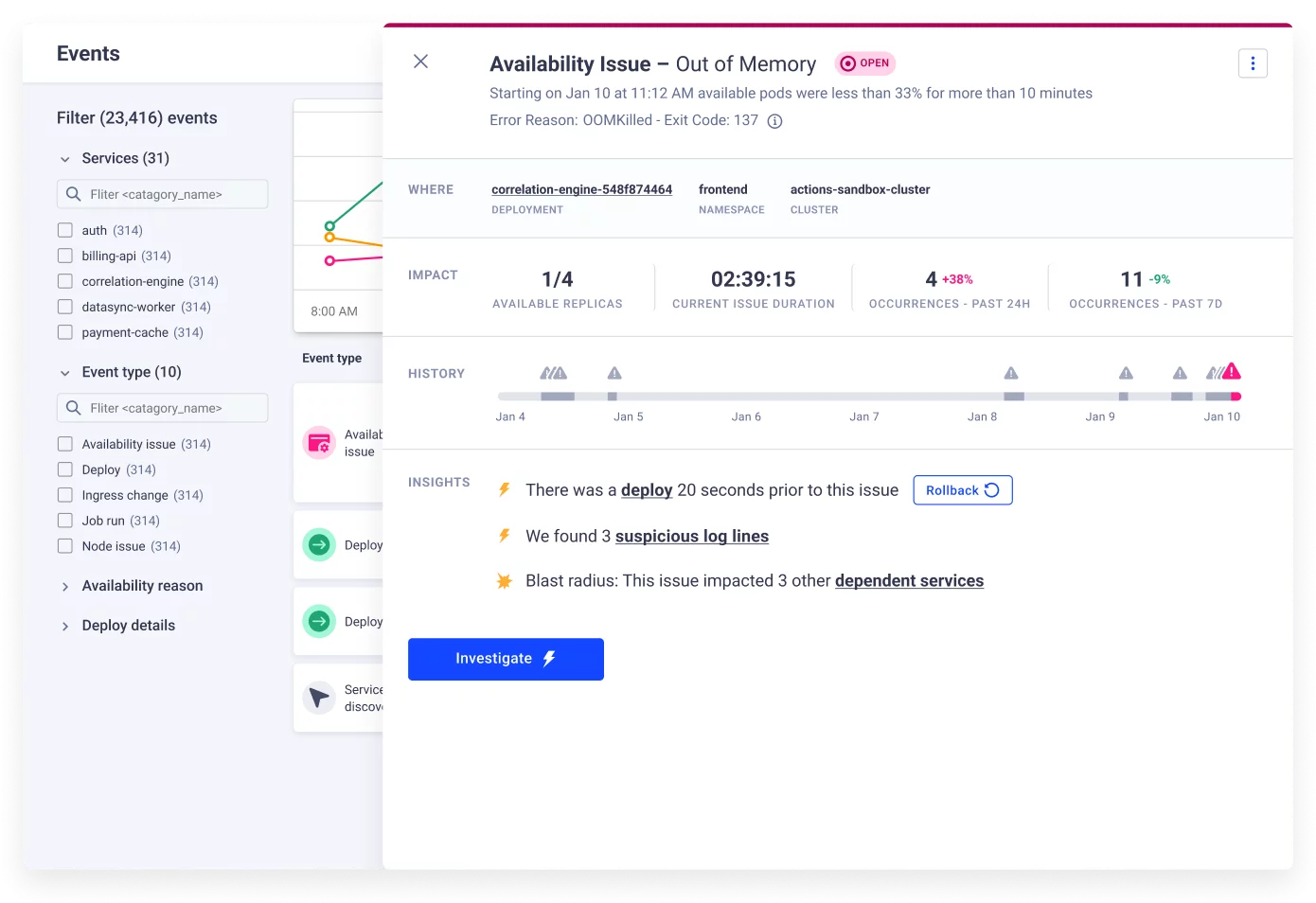This screenshot has width=1316, height=903.
Task: Click the Services filter search field
Action: click(163, 194)
